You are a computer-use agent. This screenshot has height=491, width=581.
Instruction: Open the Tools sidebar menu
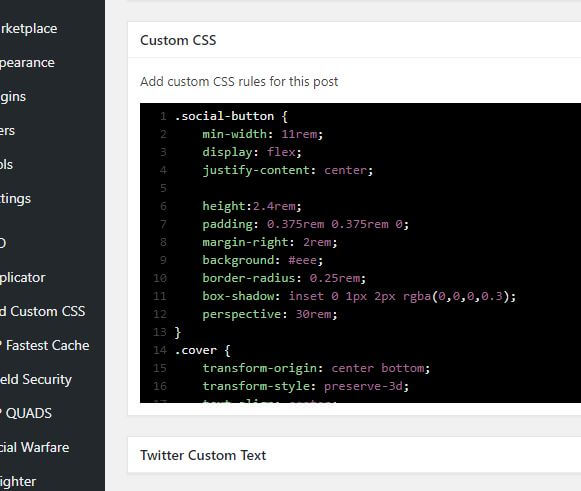pyautogui.click(x=6, y=165)
